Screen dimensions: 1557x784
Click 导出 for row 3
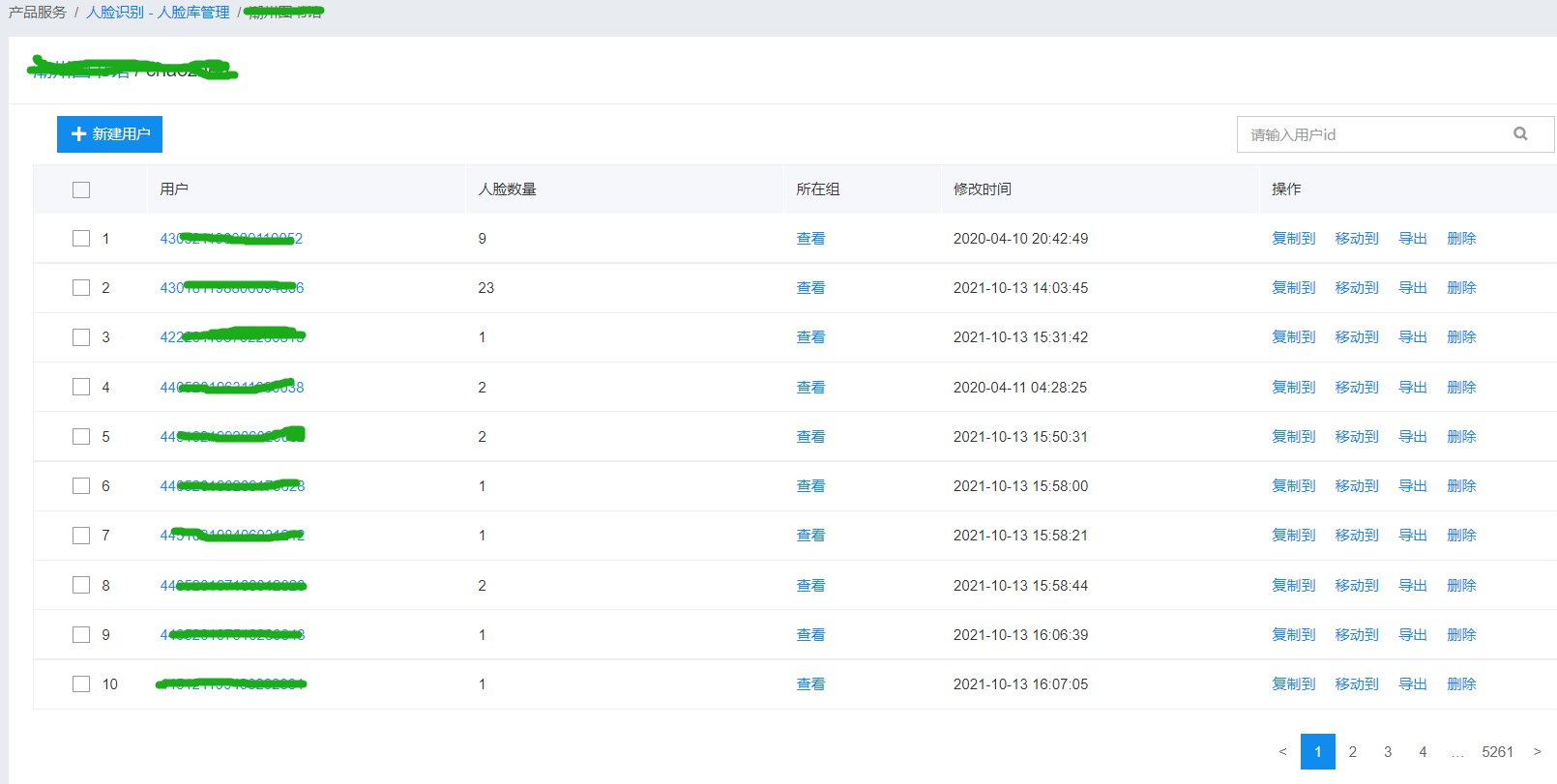tap(1412, 337)
